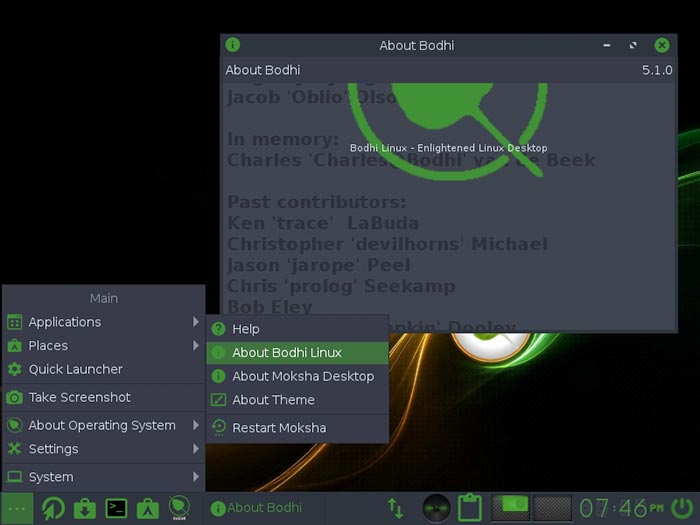This screenshot has width=700, height=525.
Task: Launch the terminal from the shelf
Action: (x=116, y=508)
